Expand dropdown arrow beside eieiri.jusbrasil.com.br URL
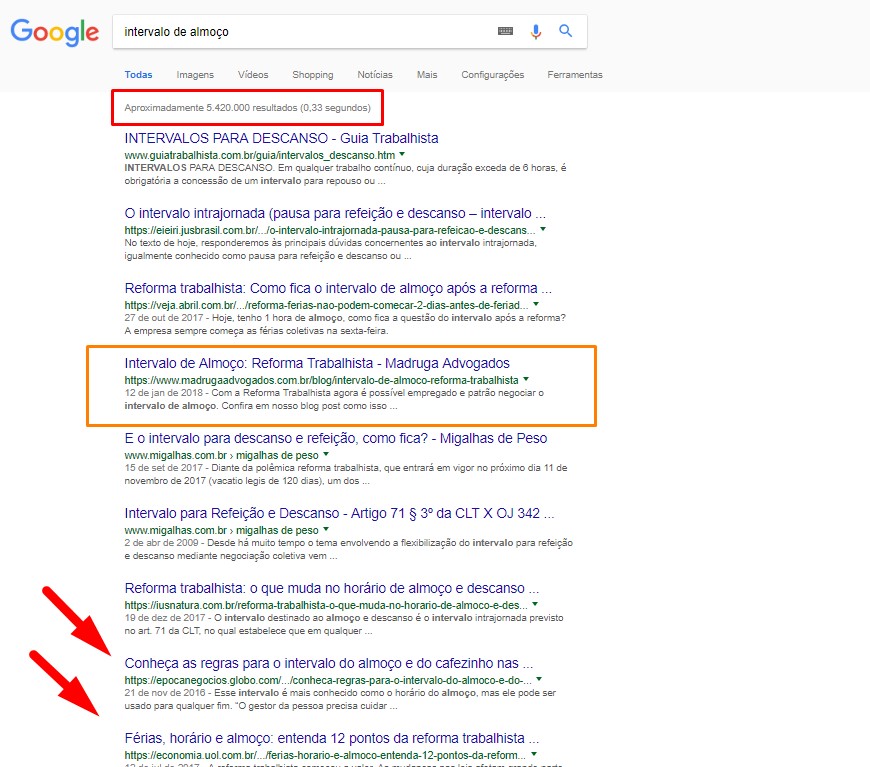This screenshot has width=870, height=767. tap(543, 229)
